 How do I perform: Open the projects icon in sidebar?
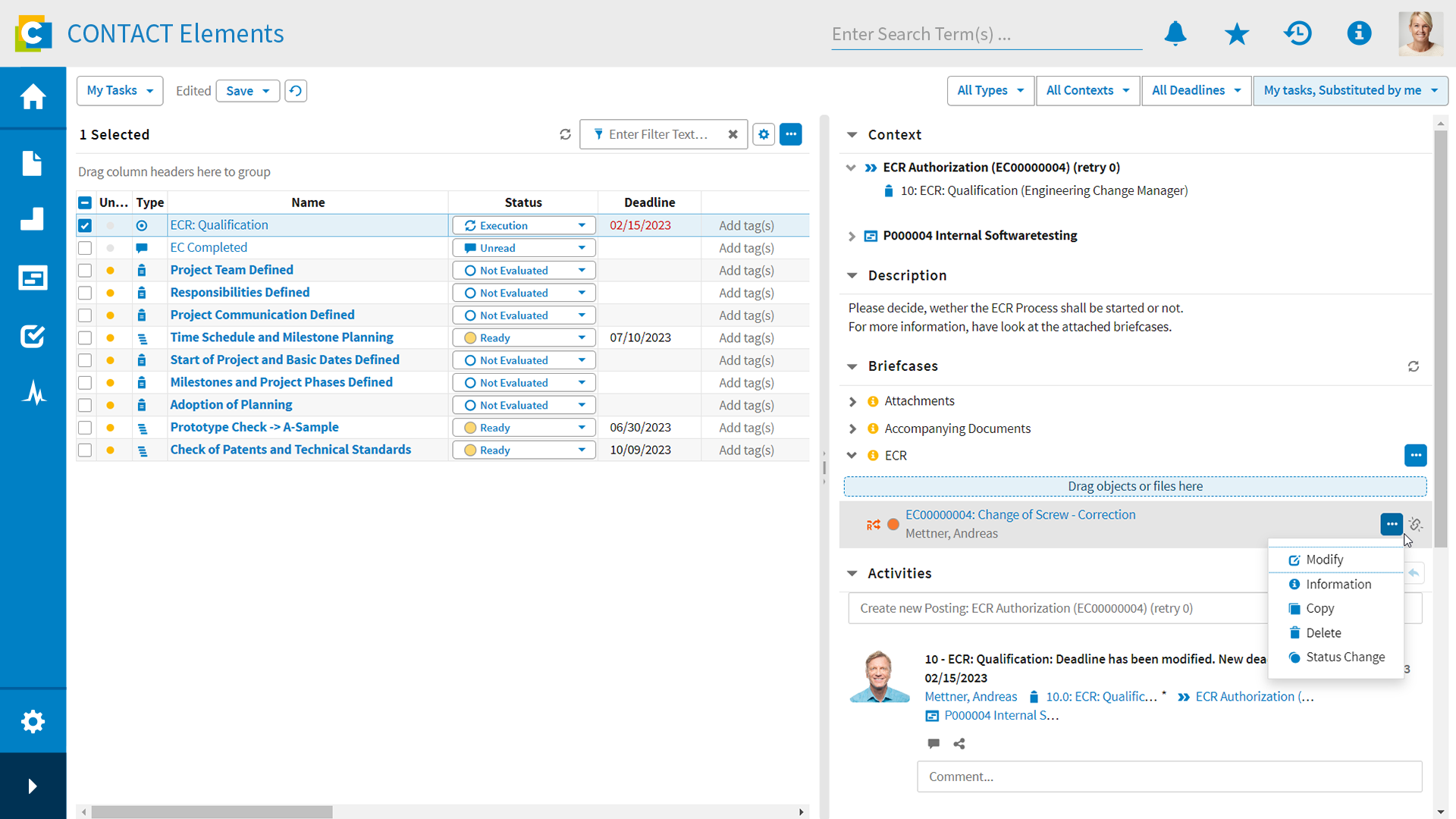coord(33,278)
